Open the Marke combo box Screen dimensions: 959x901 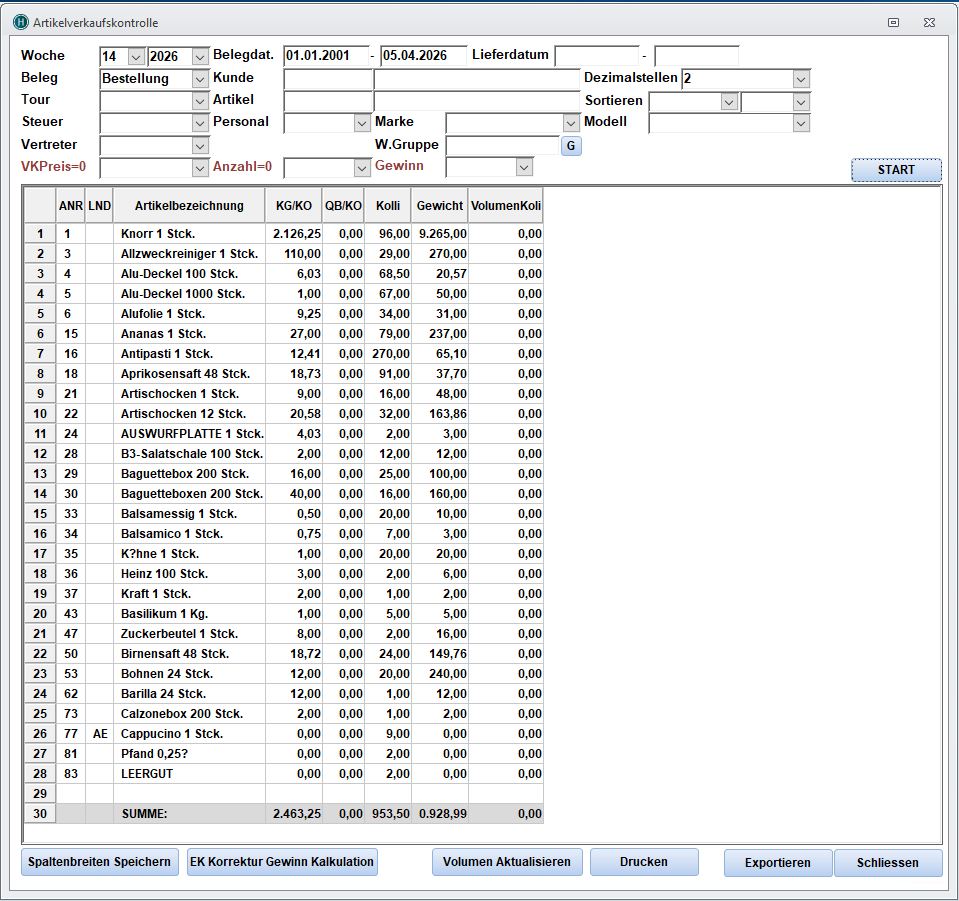tap(571, 123)
